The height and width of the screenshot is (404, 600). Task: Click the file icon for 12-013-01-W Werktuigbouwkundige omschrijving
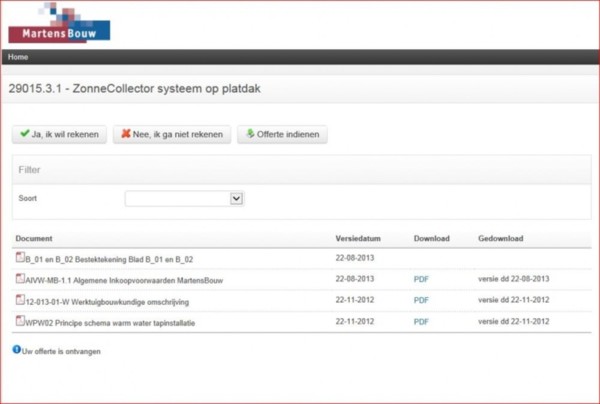point(19,300)
